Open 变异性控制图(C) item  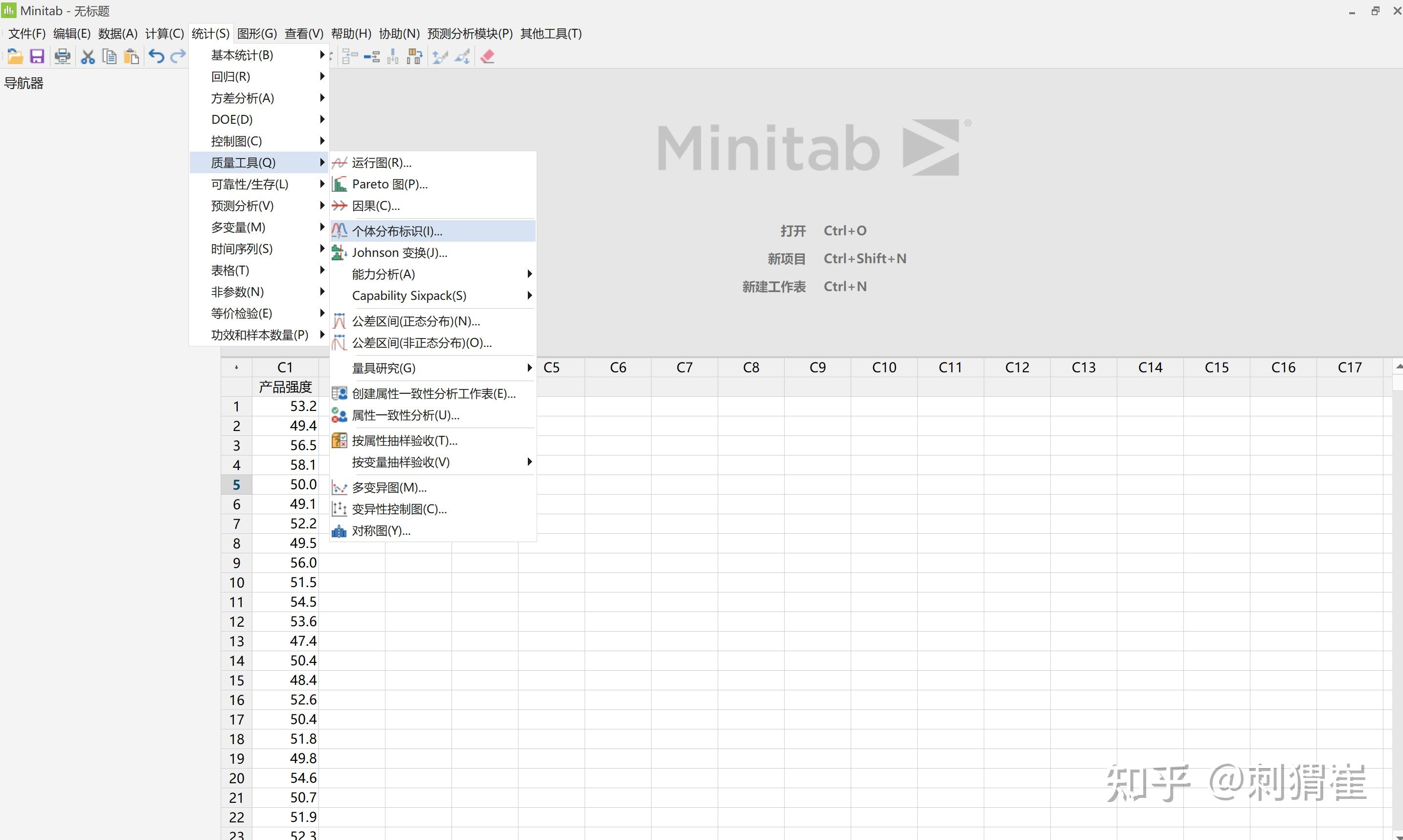click(433, 509)
